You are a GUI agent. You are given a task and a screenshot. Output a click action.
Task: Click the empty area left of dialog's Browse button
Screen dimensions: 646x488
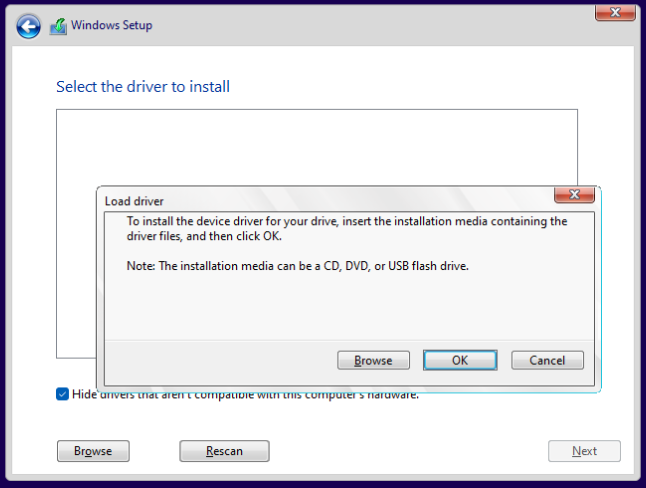click(220, 360)
